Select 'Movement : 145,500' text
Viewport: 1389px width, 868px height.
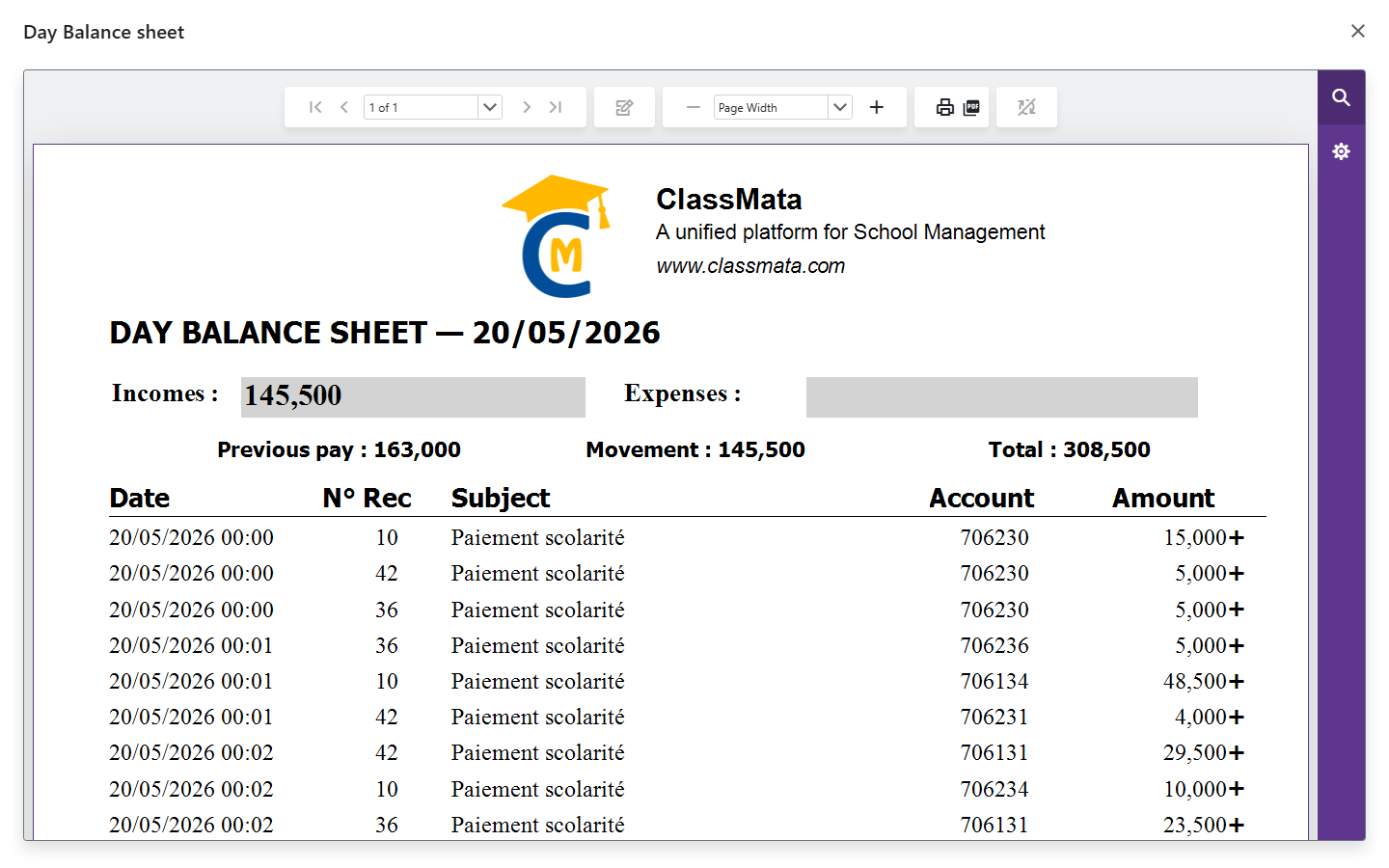(x=695, y=449)
